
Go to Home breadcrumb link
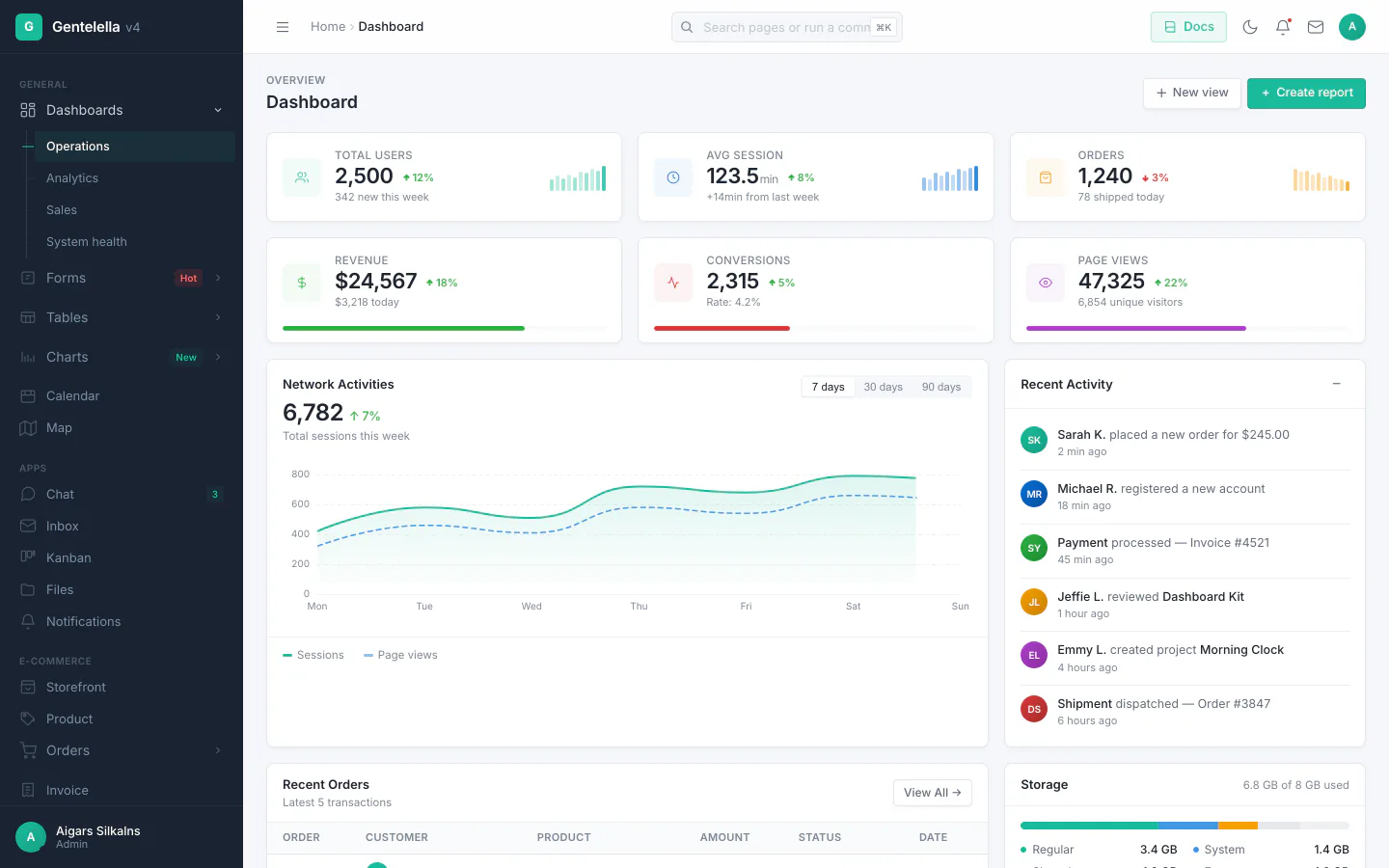[328, 27]
